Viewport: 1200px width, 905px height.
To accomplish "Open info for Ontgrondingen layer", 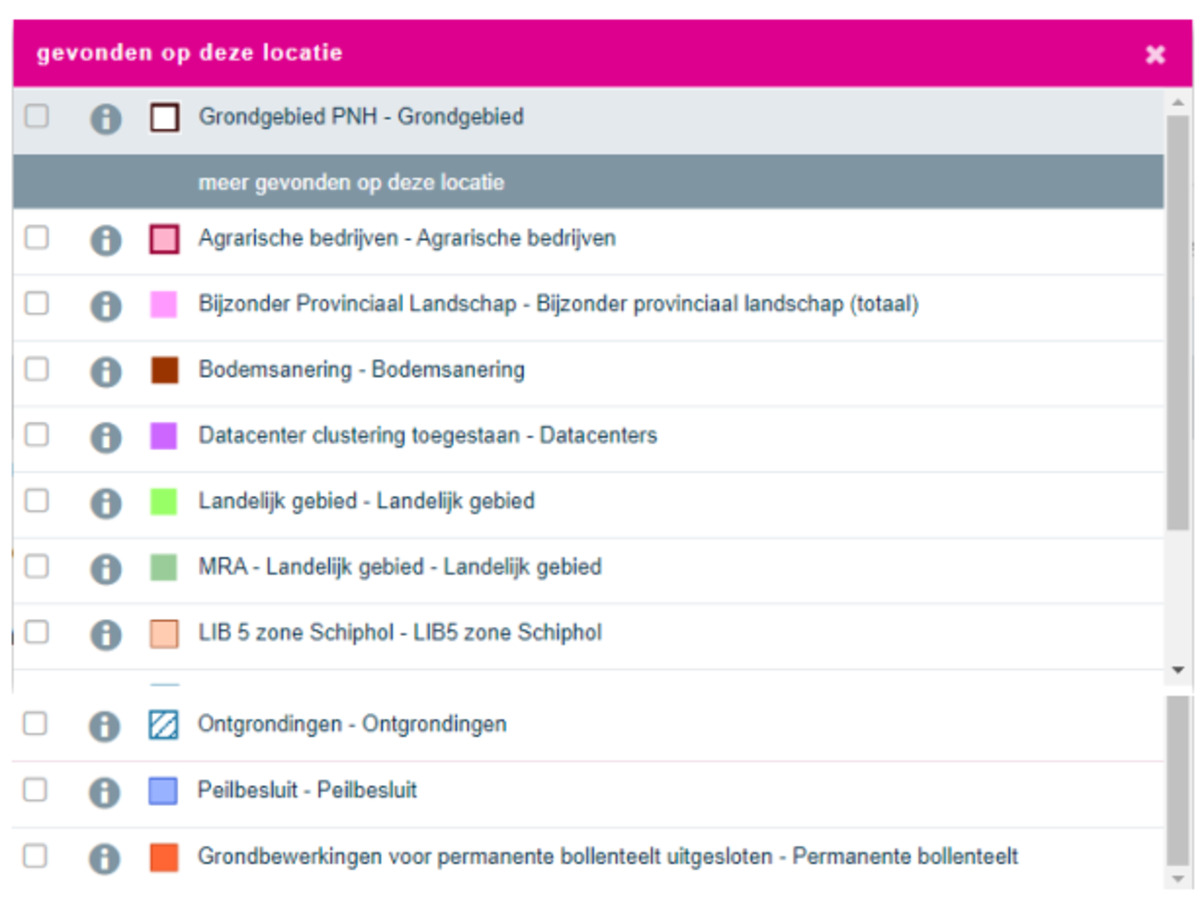I will pyautogui.click(x=104, y=726).
